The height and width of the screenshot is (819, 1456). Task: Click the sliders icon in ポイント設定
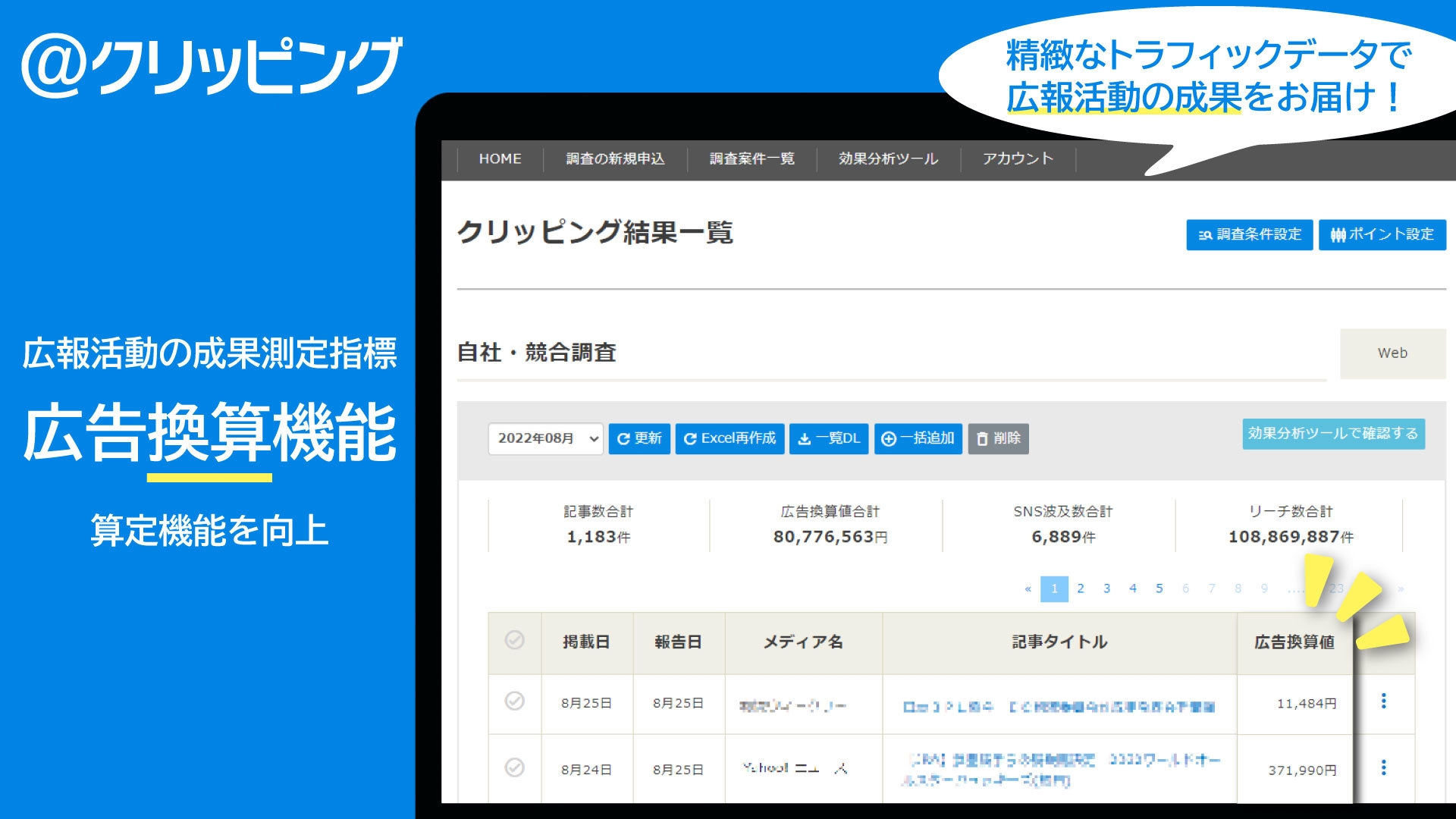[x=1338, y=235]
